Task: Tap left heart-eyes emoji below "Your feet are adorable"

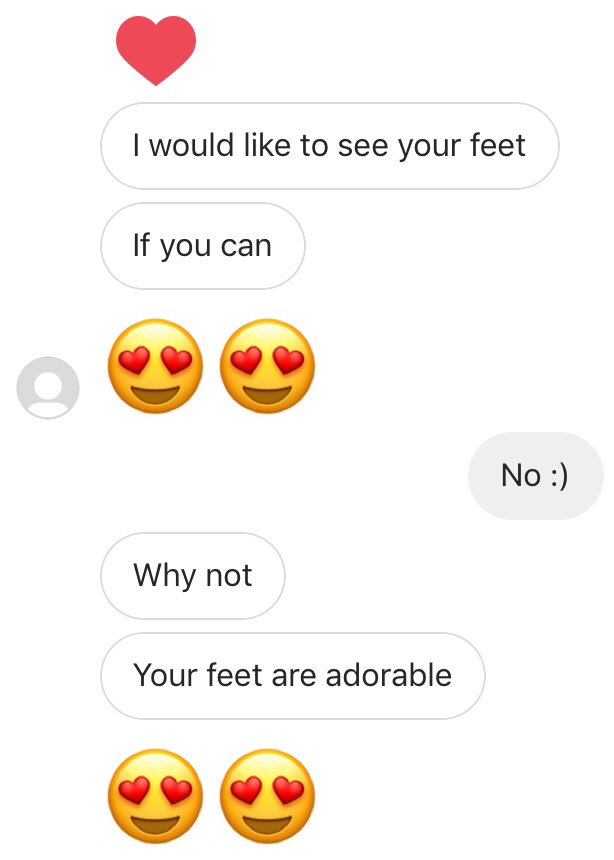Action: (x=155, y=795)
